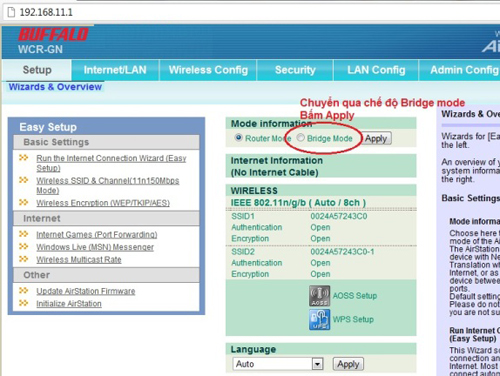
Task: Click the arrow bullet beside Wireless Multicast Rate
Action: point(23,258)
